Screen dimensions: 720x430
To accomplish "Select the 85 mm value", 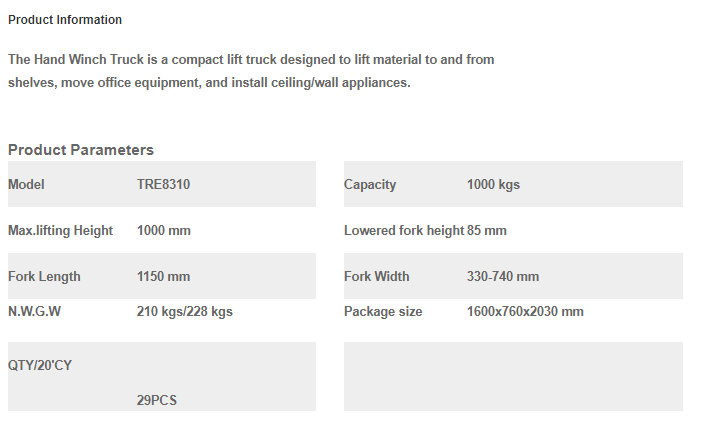I will tap(487, 230).
